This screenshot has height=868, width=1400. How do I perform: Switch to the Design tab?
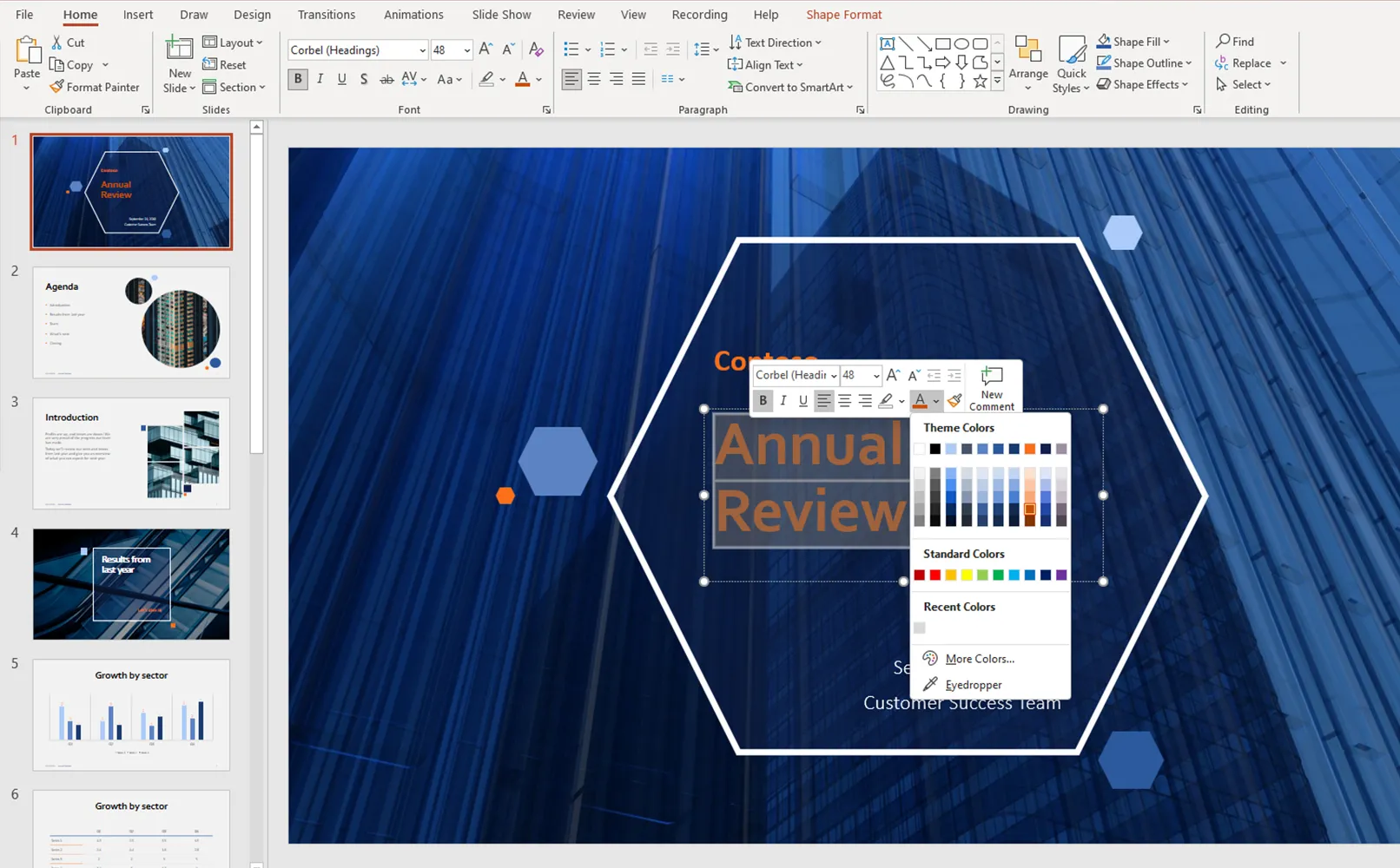pos(252,15)
